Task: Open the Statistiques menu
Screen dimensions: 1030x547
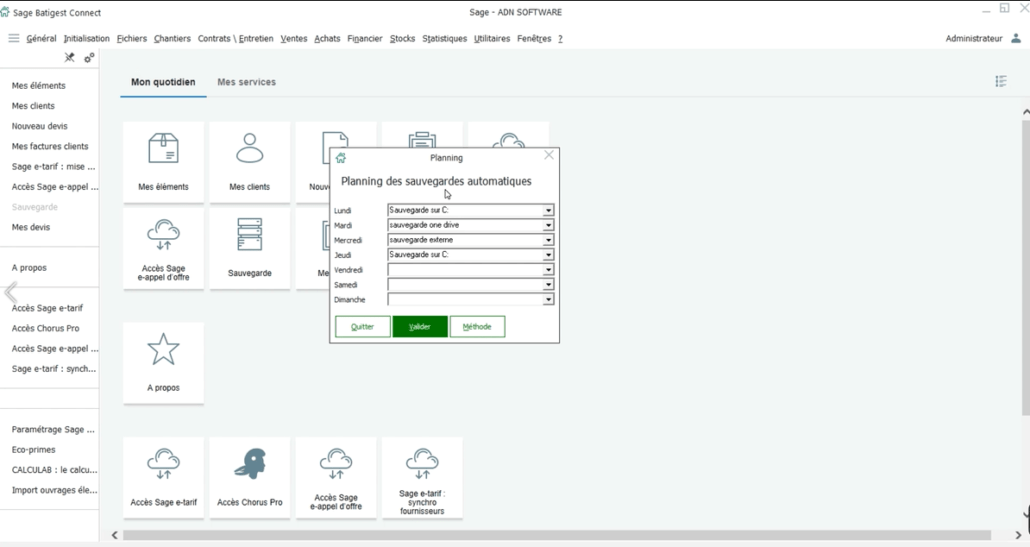Action: click(x=445, y=39)
